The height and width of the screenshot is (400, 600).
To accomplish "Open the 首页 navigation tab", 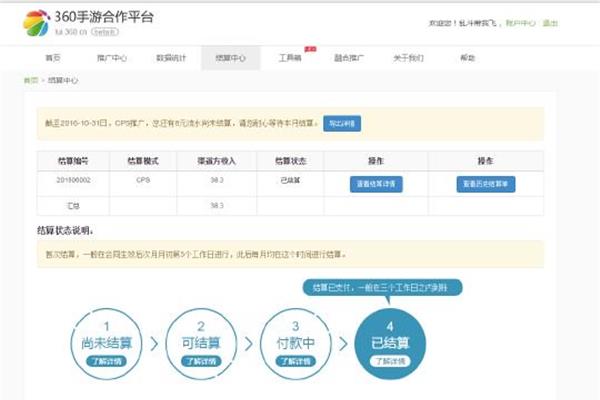I will [53, 58].
